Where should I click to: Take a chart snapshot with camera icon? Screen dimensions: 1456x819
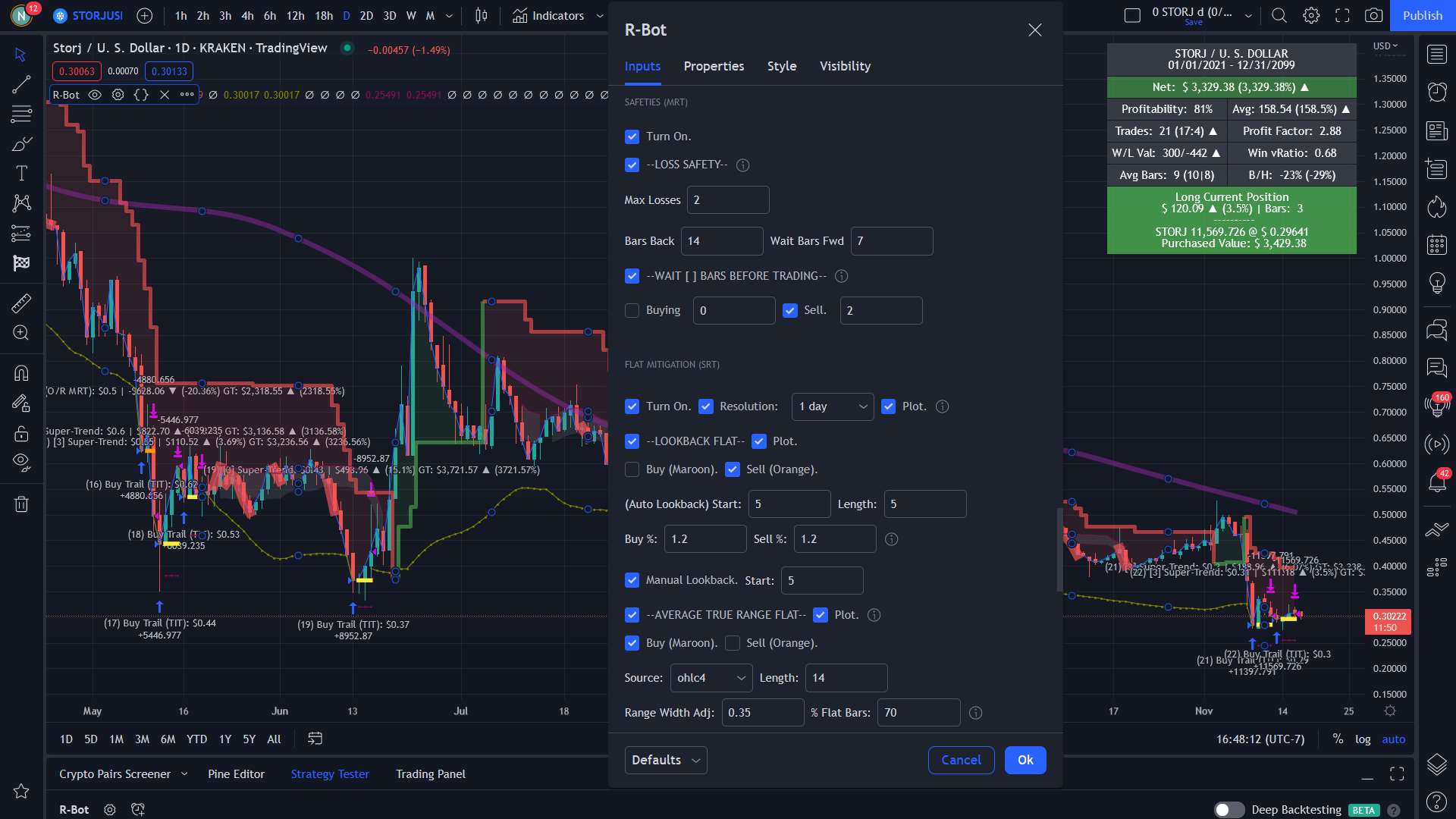[1373, 15]
